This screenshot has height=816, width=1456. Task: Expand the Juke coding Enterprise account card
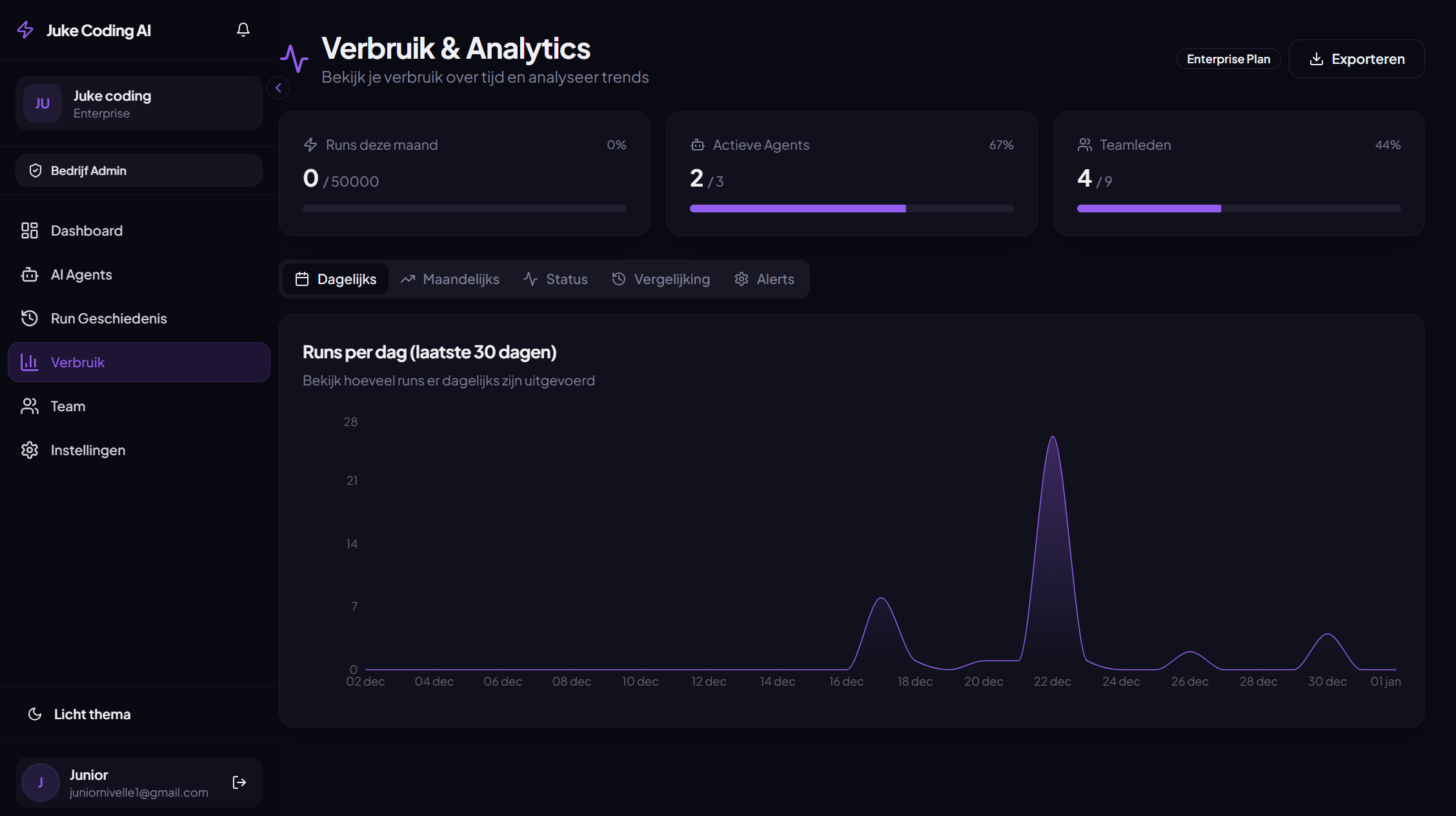138,103
